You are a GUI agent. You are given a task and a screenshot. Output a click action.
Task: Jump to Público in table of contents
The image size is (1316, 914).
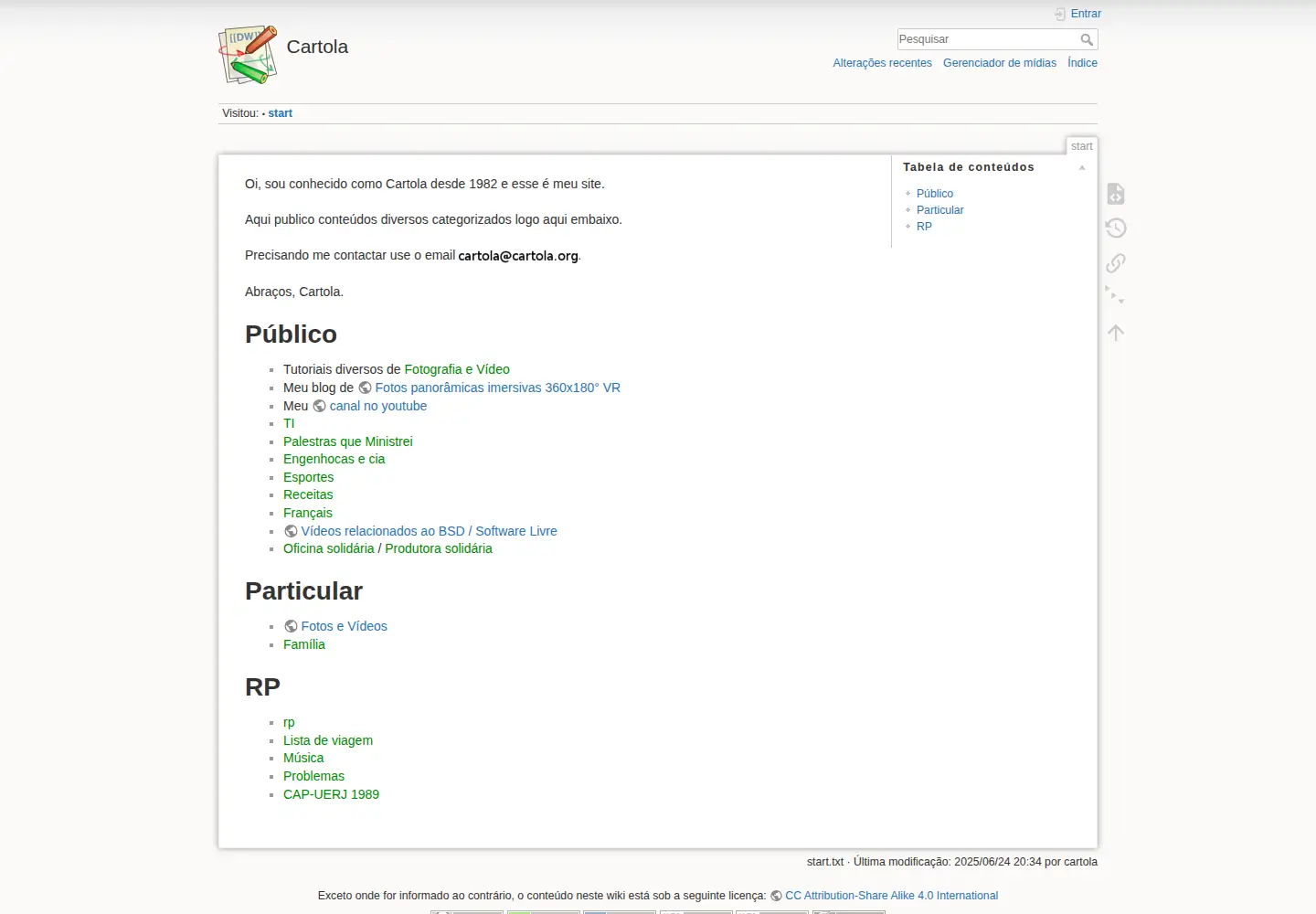click(935, 194)
